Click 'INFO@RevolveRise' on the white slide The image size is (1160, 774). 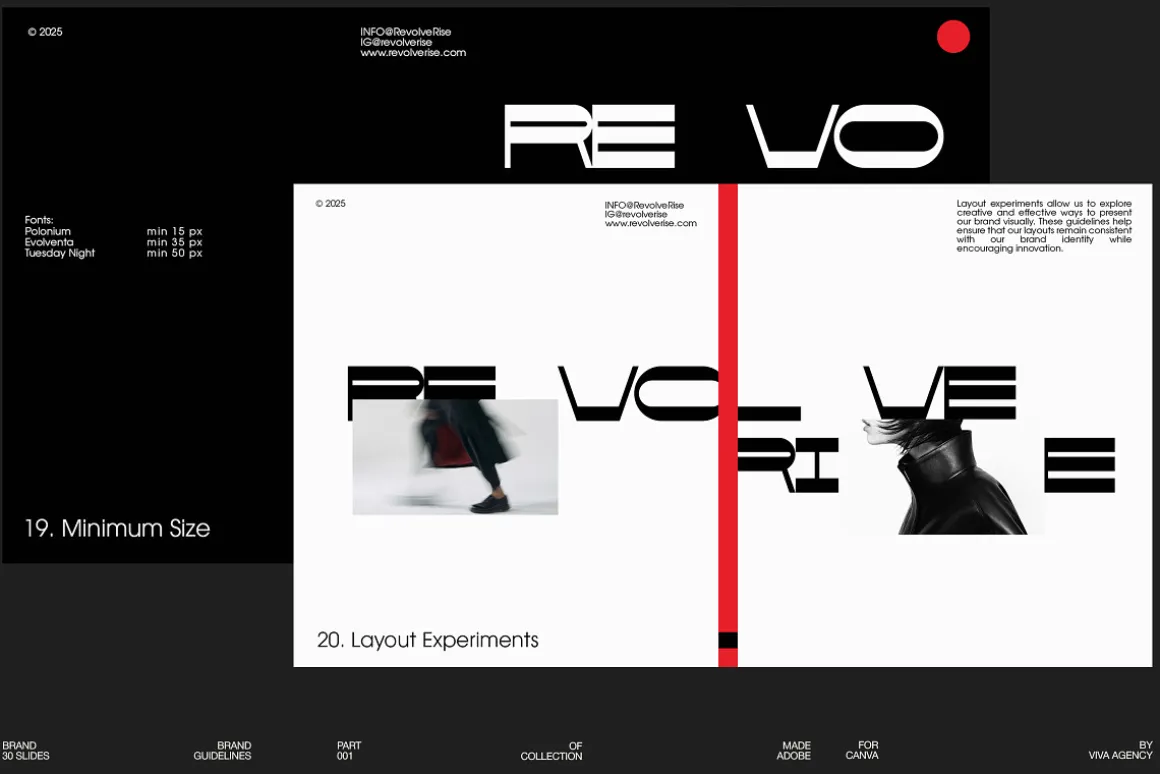644,205
